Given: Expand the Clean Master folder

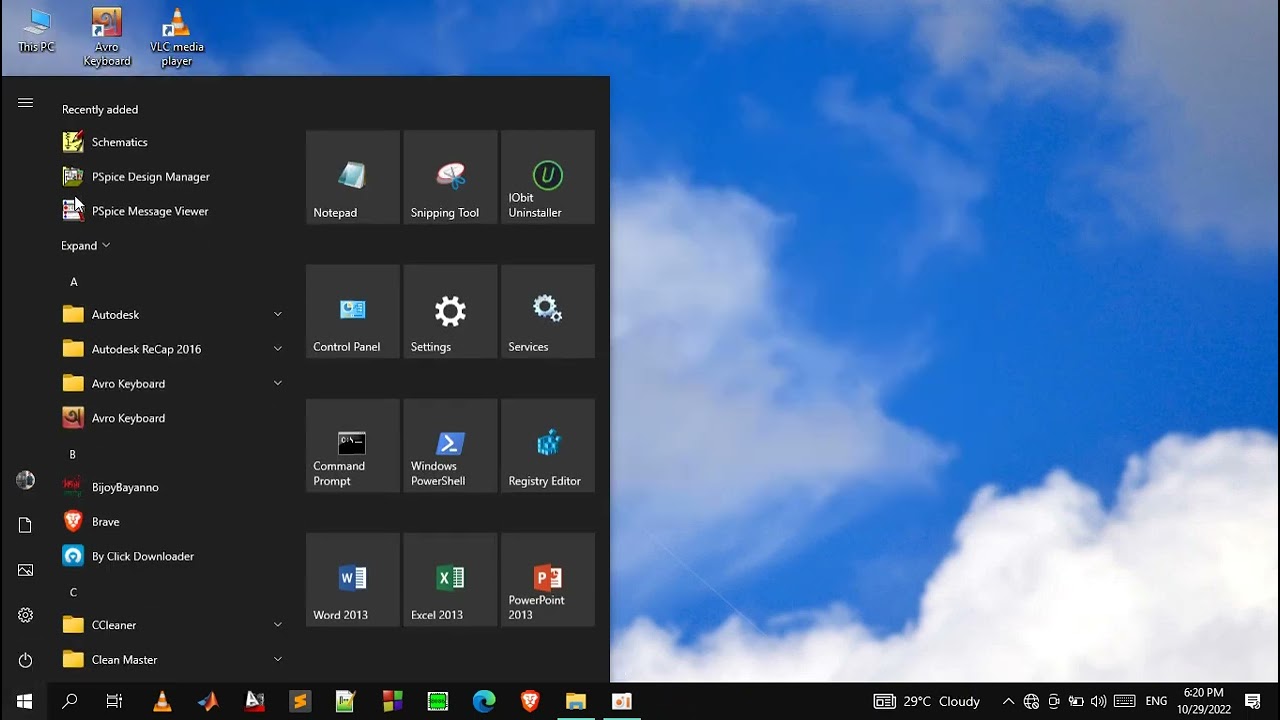Looking at the screenshot, I should [174, 660].
